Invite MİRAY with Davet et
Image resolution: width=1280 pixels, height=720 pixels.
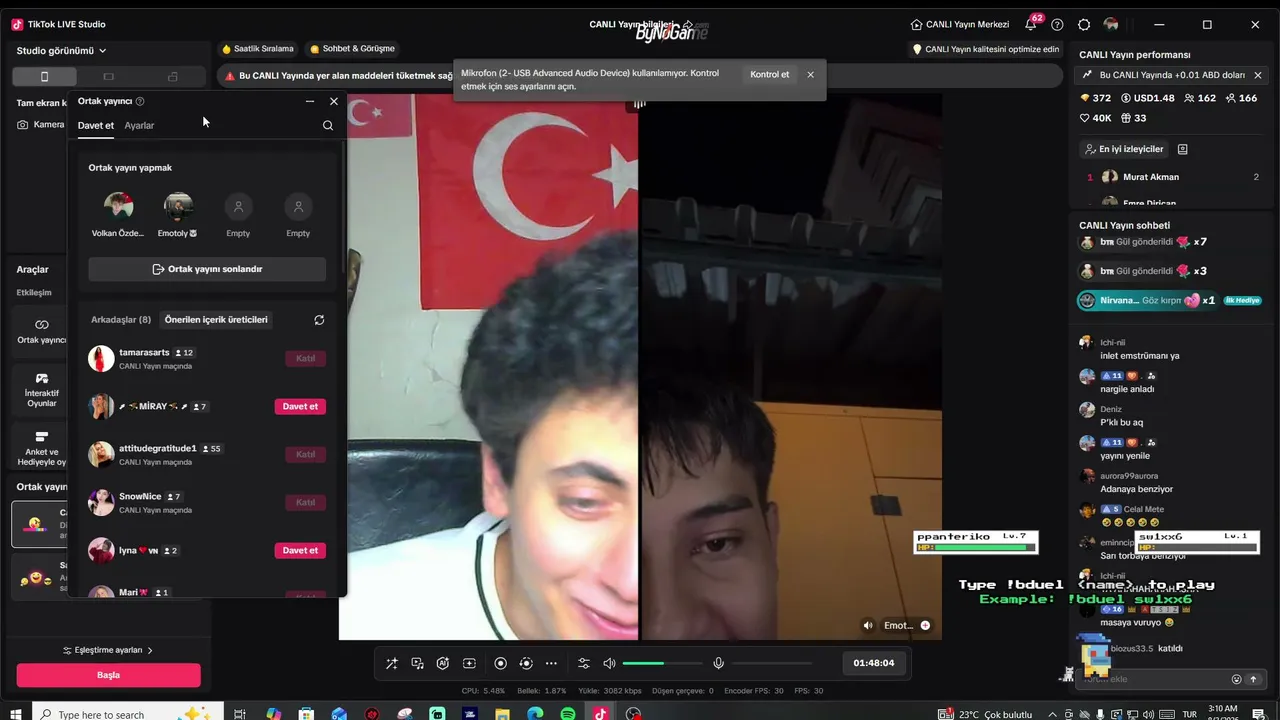(x=300, y=407)
